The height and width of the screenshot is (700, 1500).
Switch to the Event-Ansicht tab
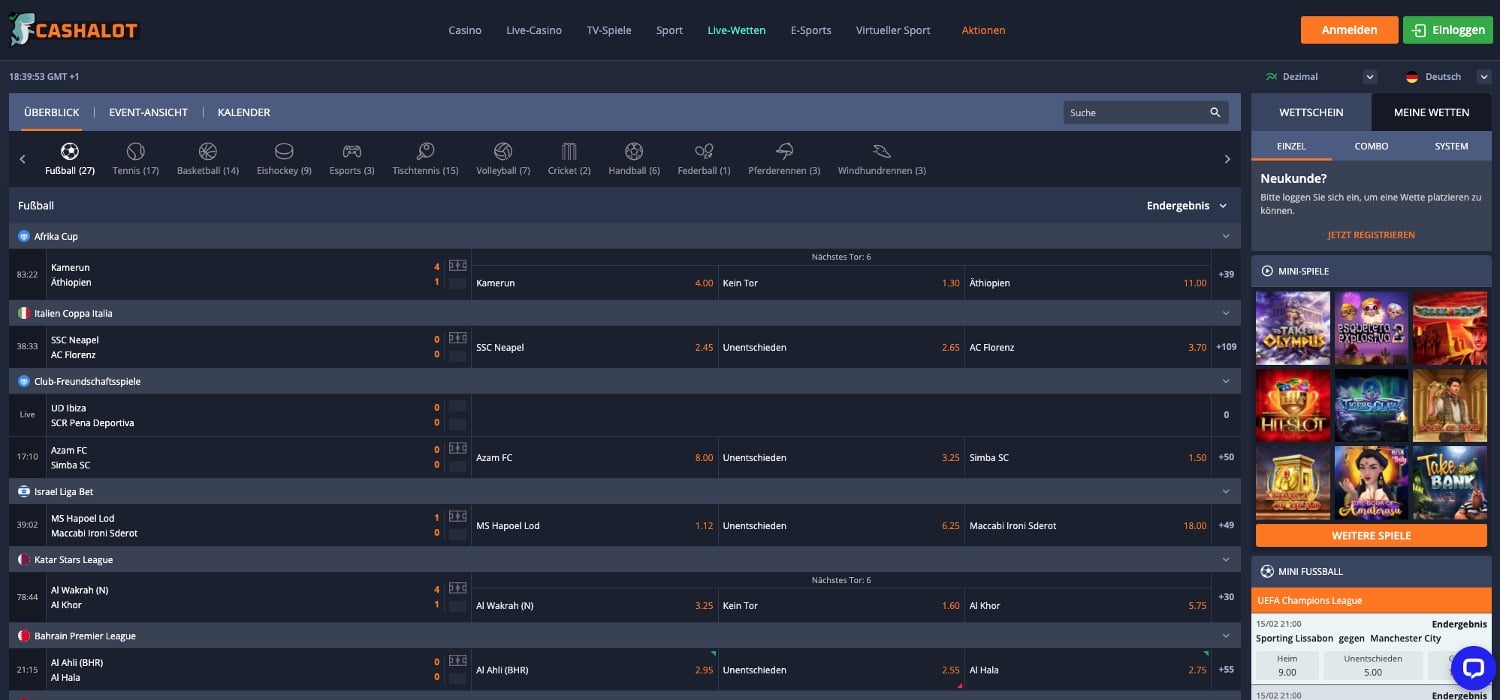[148, 113]
